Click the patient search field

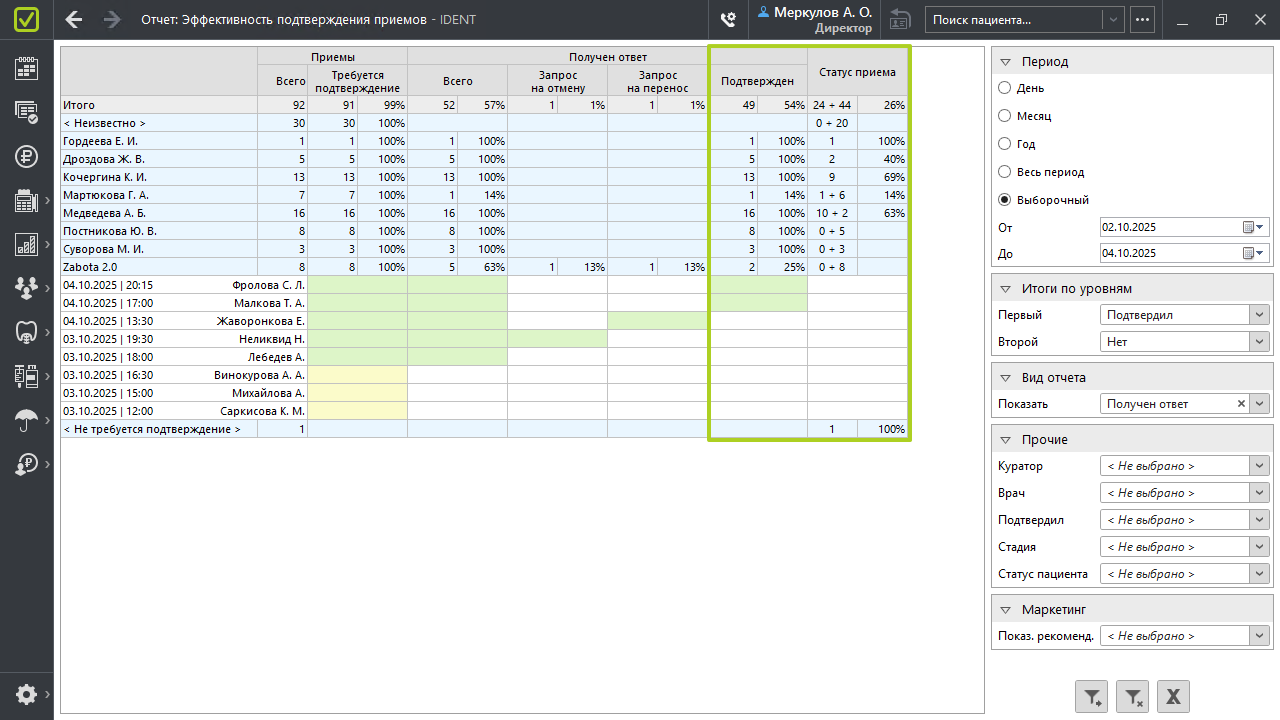(1013, 19)
